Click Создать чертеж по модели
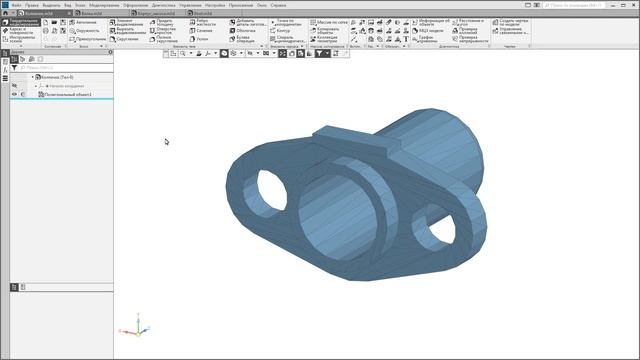 coord(510,22)
